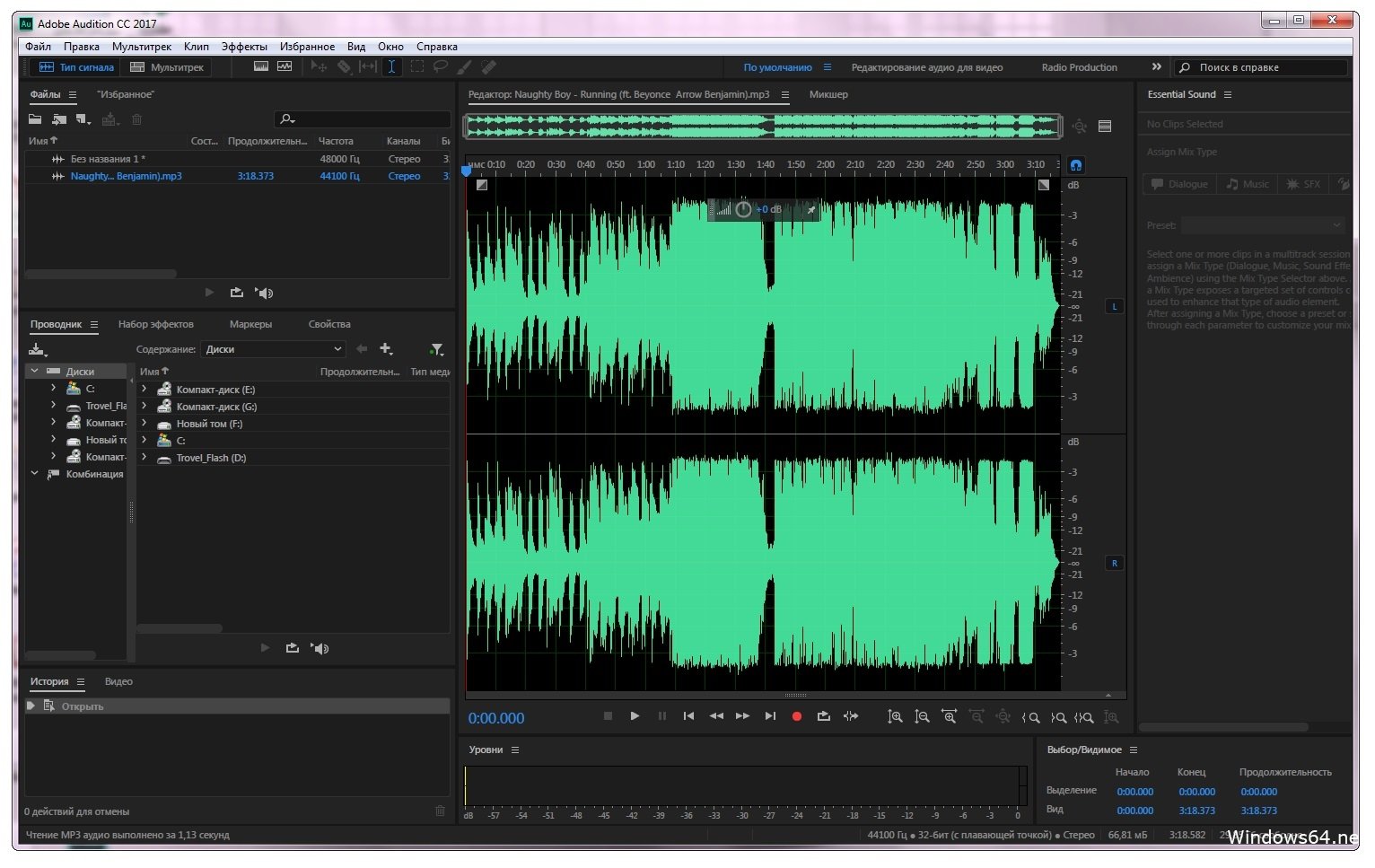
Task: Click the New File icon in Files panel
Action: tap(83, 119)
